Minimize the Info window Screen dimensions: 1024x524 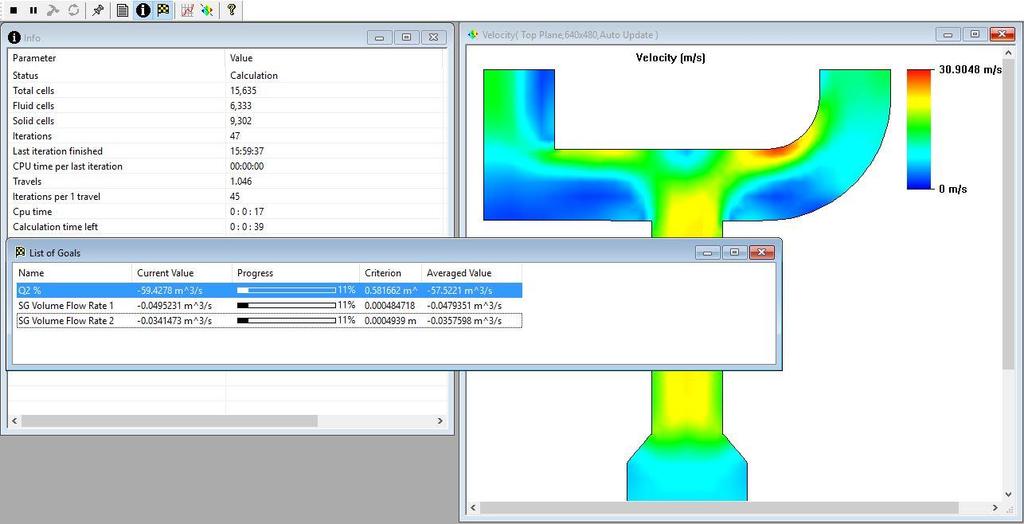380,37
